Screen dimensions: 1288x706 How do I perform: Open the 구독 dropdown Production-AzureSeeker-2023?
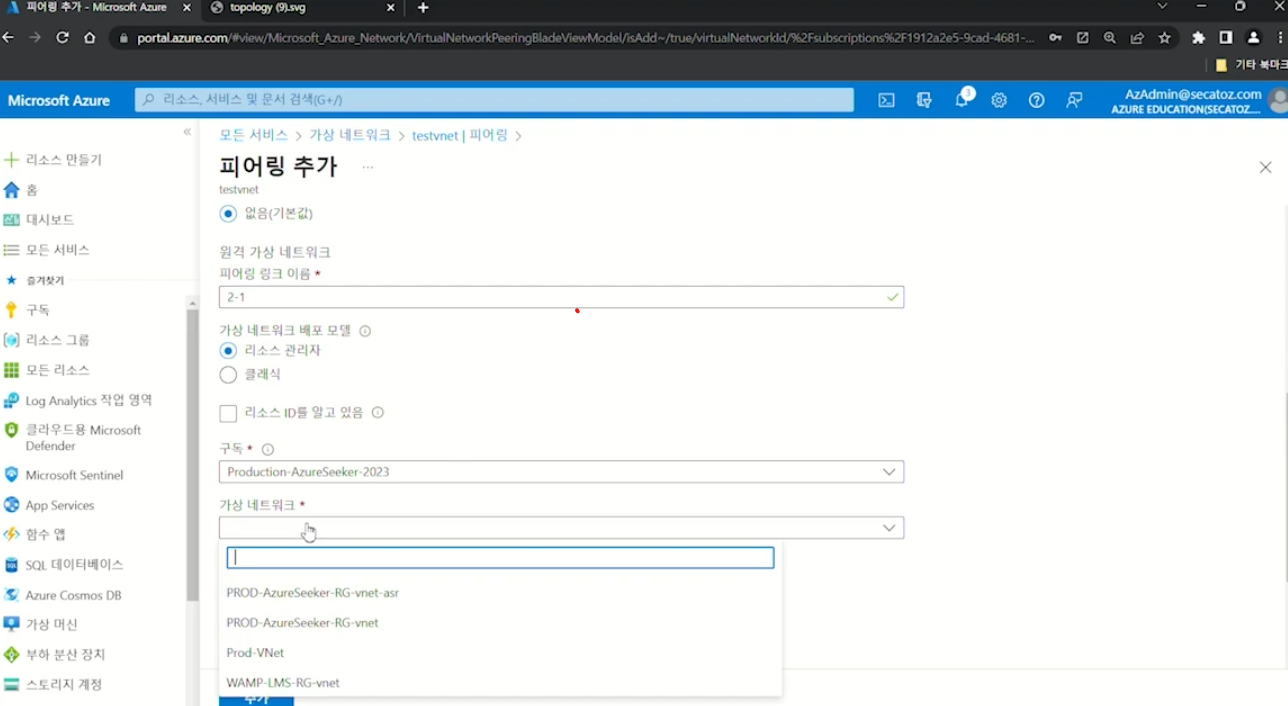pyautogui.click(x=561, y=472)
